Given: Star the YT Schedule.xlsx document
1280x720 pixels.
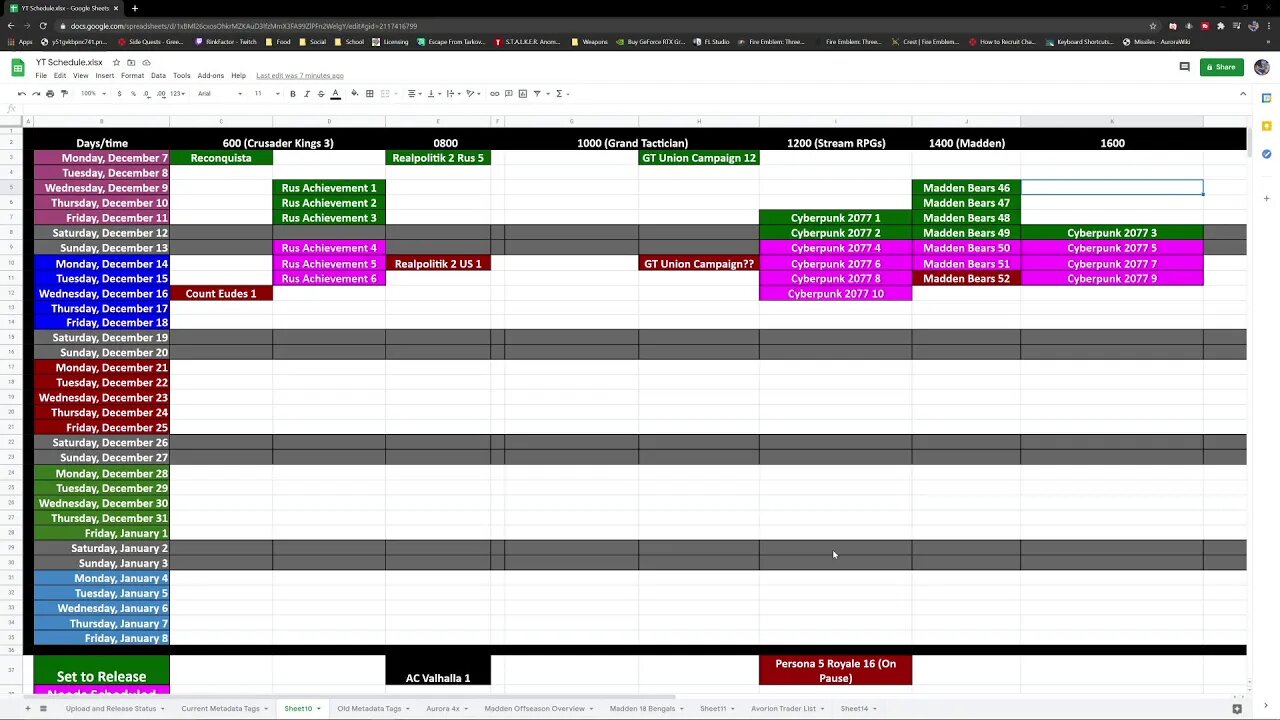Looking at the screenshot, I should click(x=116, y=62).
